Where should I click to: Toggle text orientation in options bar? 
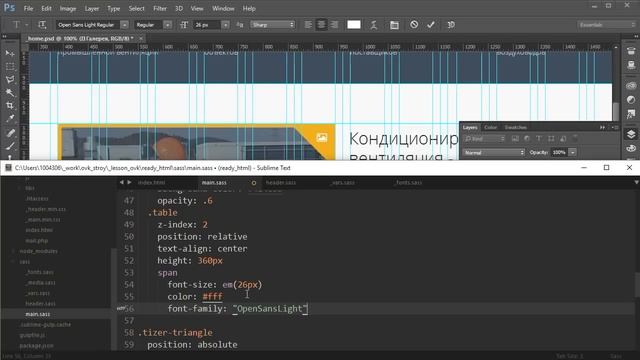42,25
